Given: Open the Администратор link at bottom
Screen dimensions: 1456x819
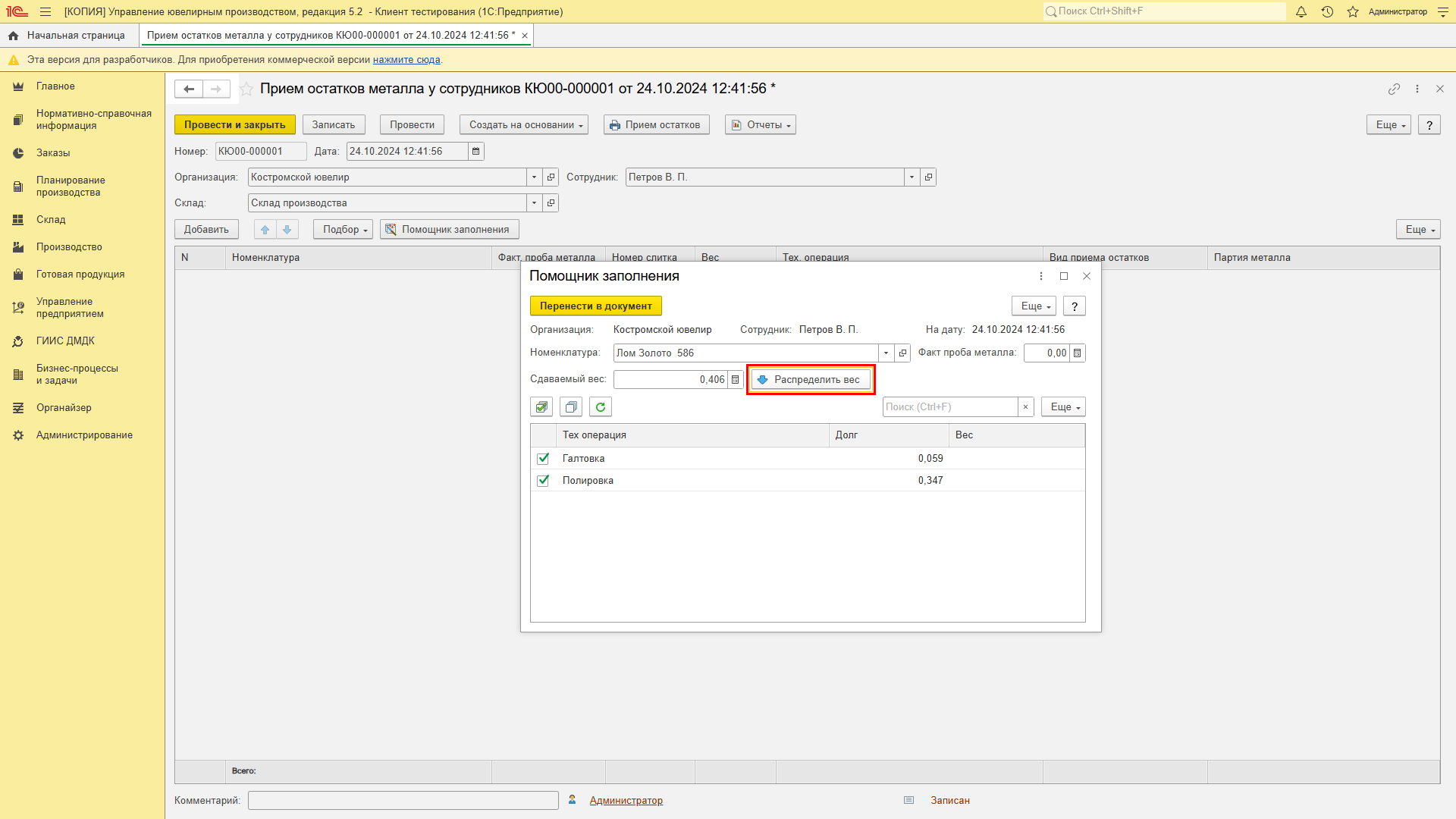Looking at the screenshot, I should pyautogui.click(x=626, y=801).
